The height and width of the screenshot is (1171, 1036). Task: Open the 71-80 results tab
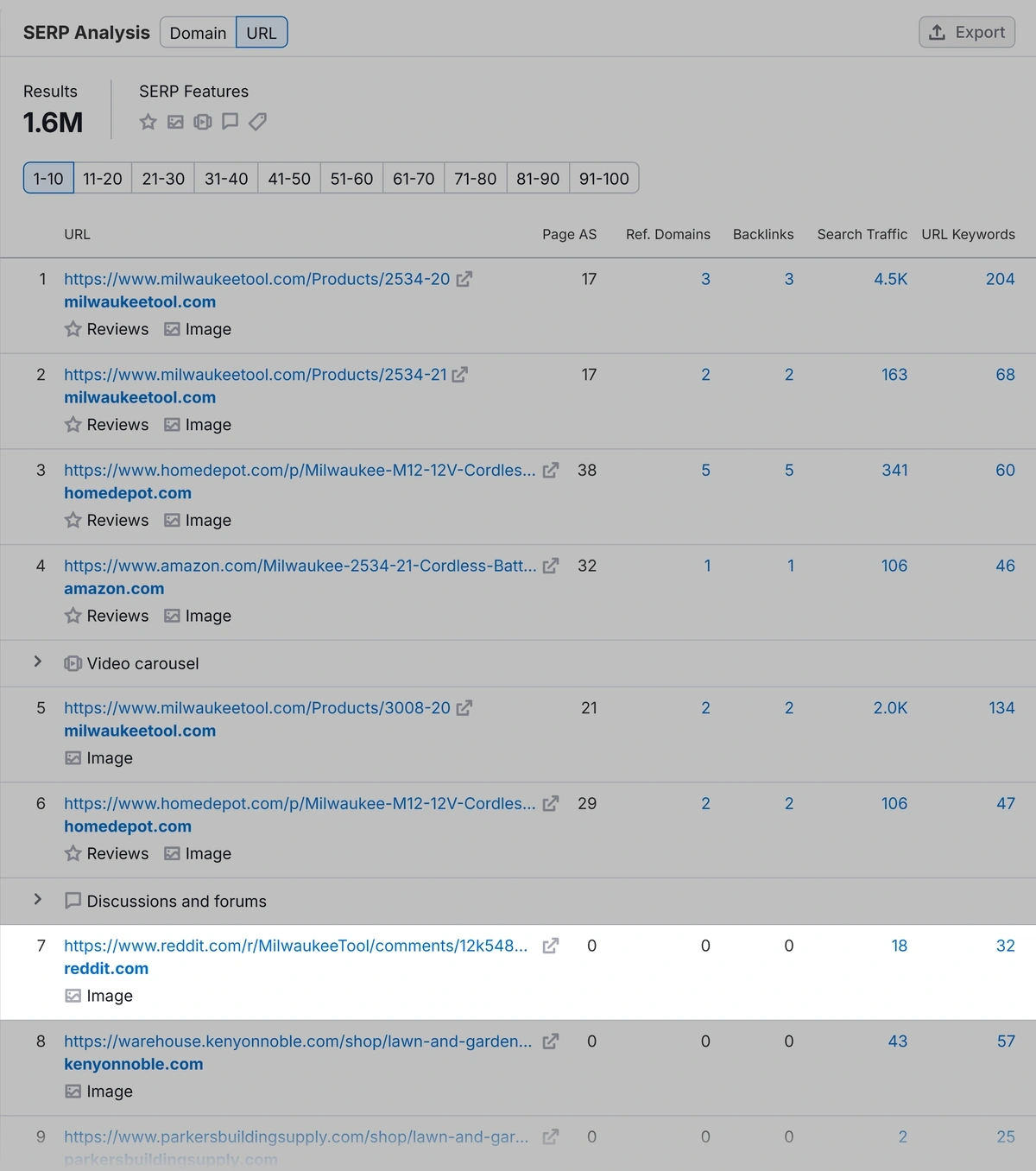(x=476, y=178)
